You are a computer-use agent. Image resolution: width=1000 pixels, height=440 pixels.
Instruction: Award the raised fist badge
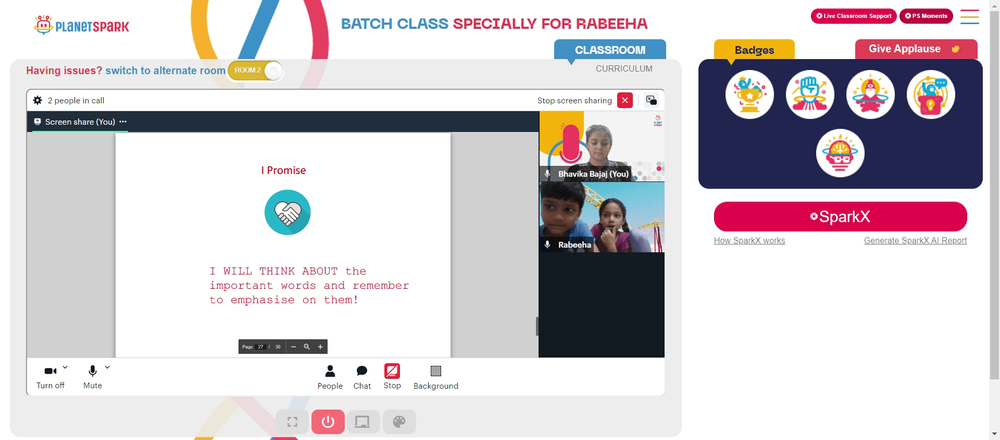point(810,94)
